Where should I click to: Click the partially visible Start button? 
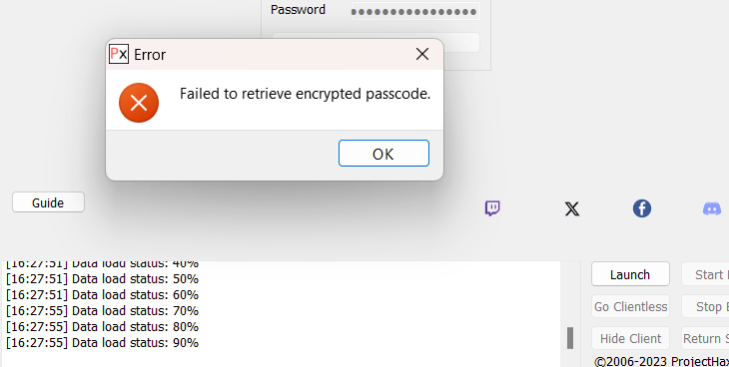pos(705,274)
